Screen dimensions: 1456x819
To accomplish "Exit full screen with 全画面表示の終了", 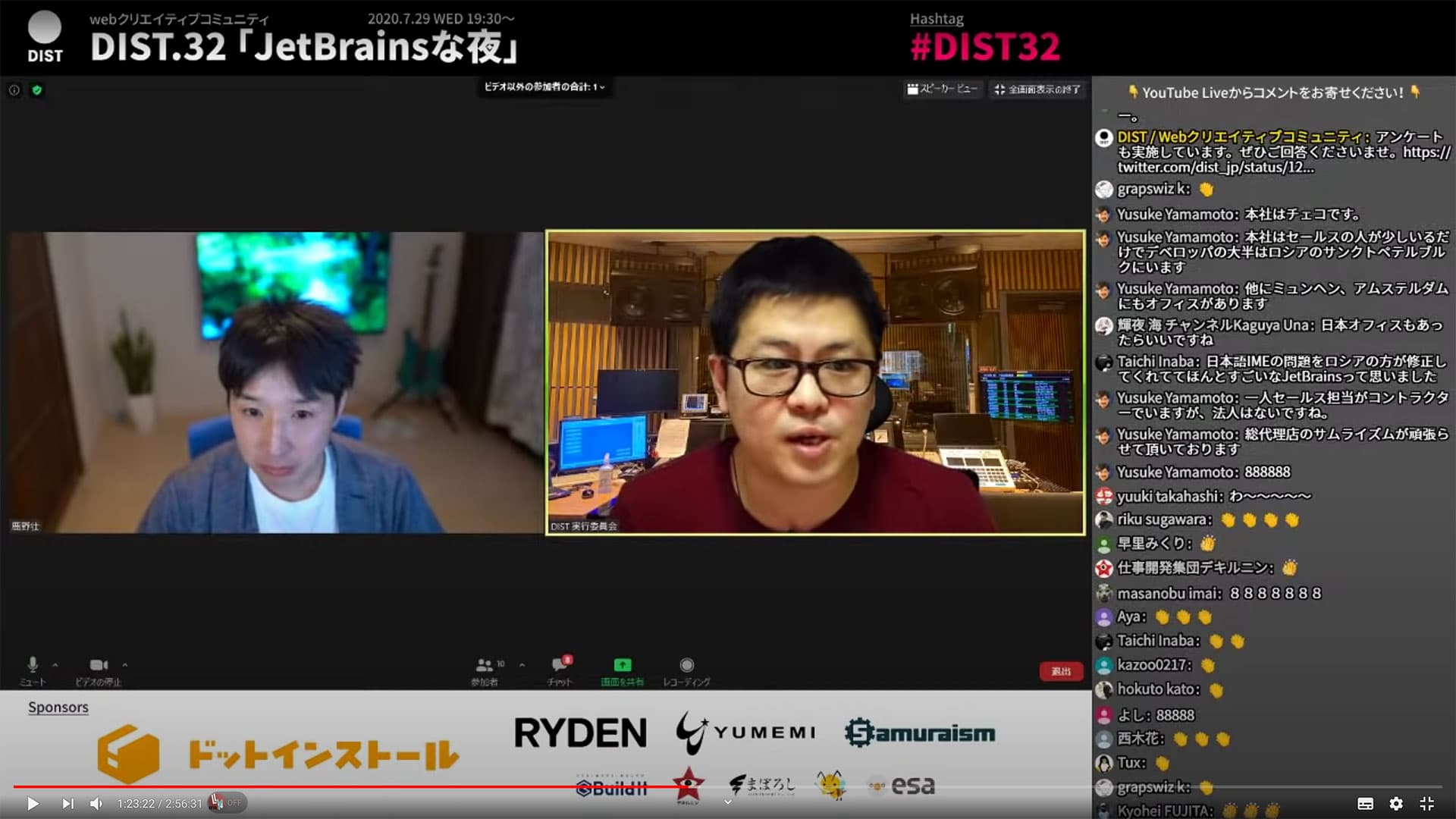I will click(x=1037, y=89).
